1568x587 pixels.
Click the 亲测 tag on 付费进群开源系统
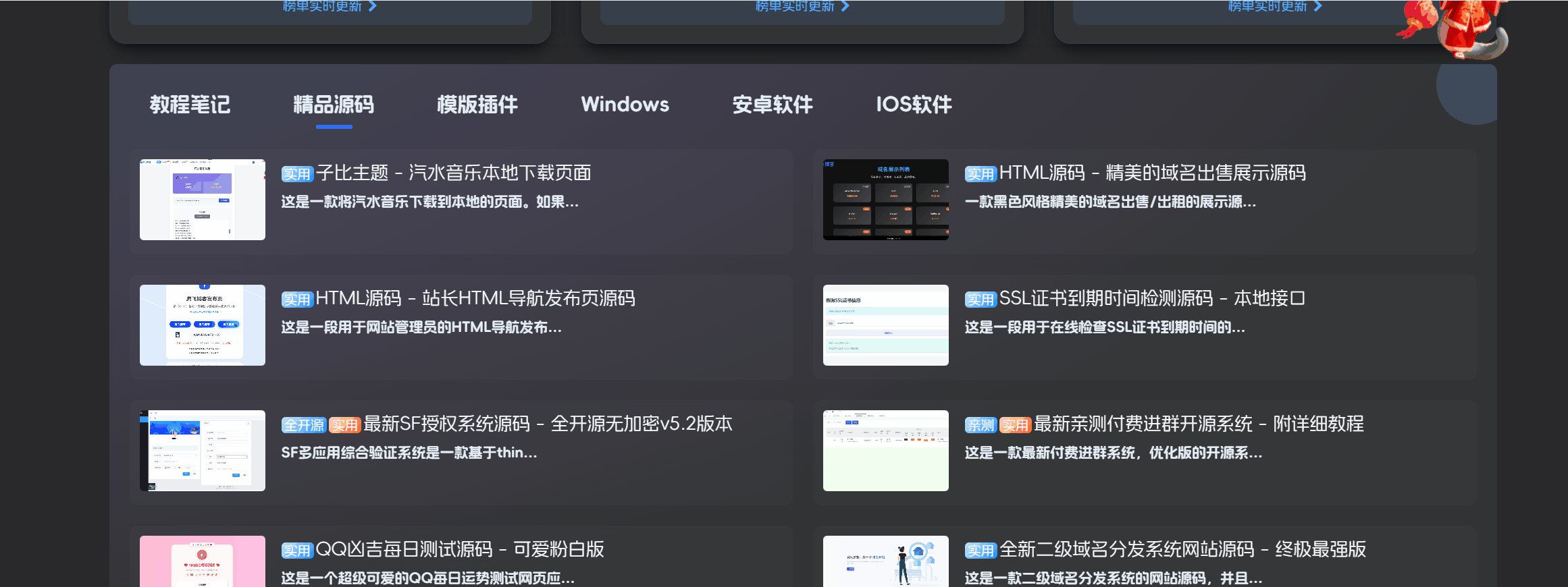[981, 425]
